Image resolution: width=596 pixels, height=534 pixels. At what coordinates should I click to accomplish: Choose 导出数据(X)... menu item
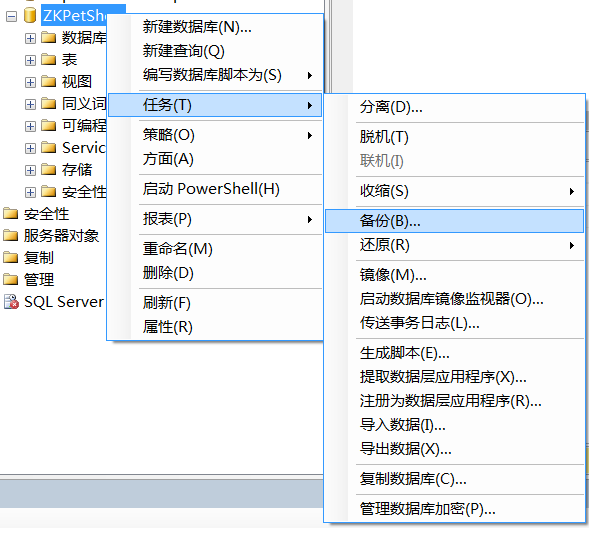point(455,449)
